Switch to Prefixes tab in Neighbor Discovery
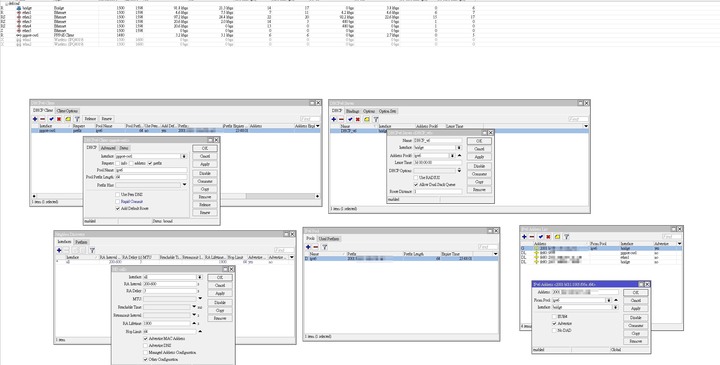The height and width of the screenshot is (365, 720). pos(81,242)
